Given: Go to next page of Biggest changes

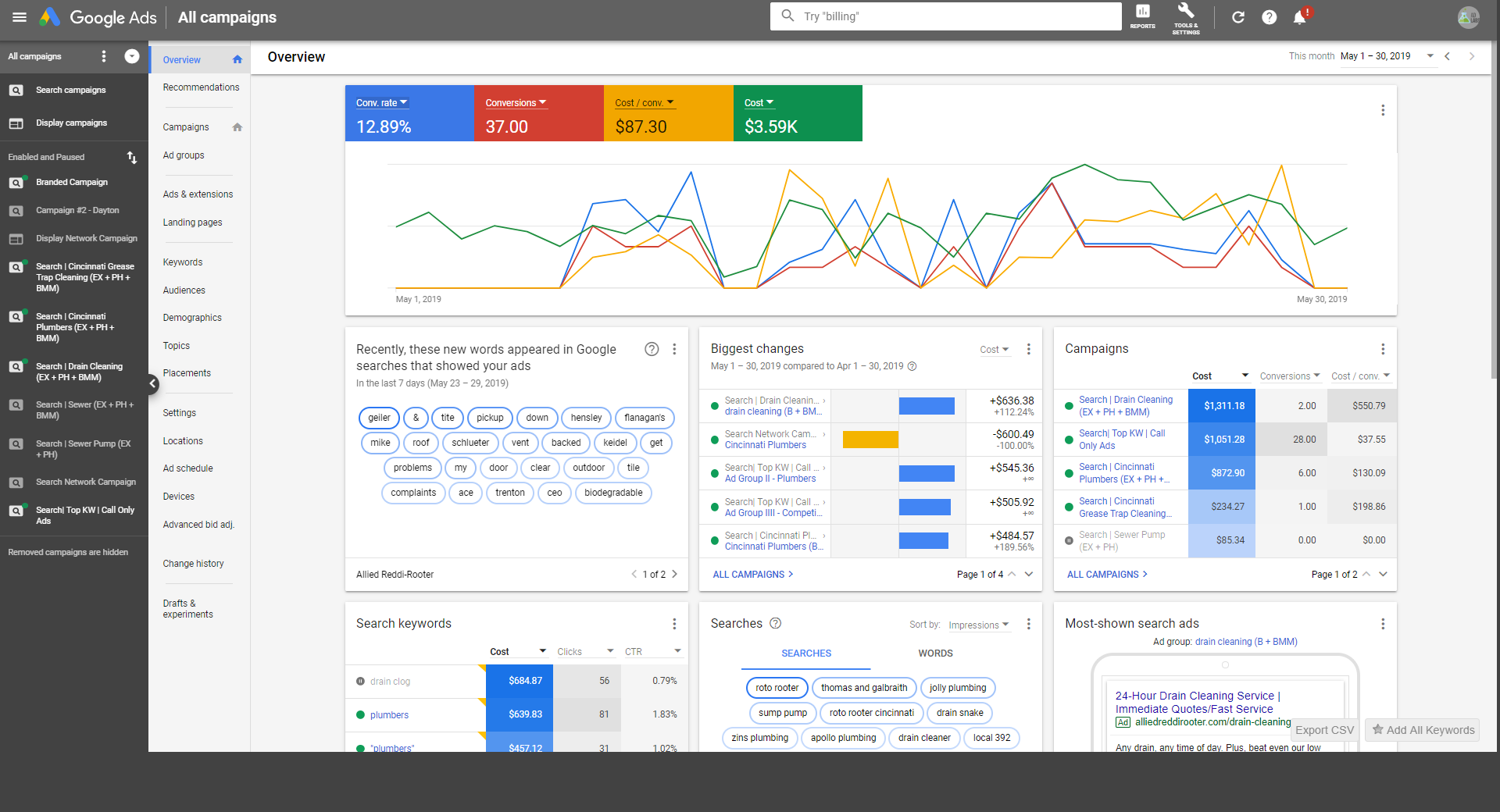Looking at the screenshot, I should pyautogui.click(x=1029, y=575).
